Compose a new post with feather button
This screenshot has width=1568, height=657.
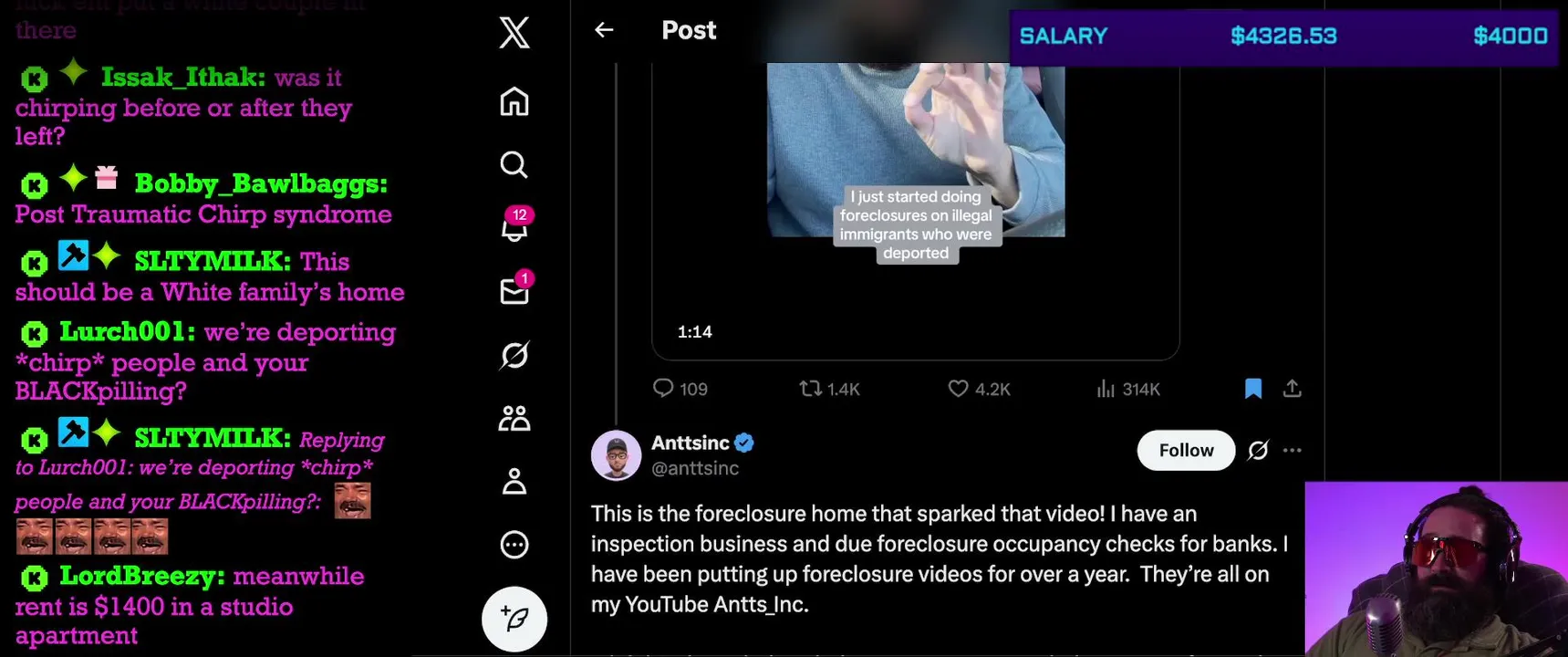(514, 619)
